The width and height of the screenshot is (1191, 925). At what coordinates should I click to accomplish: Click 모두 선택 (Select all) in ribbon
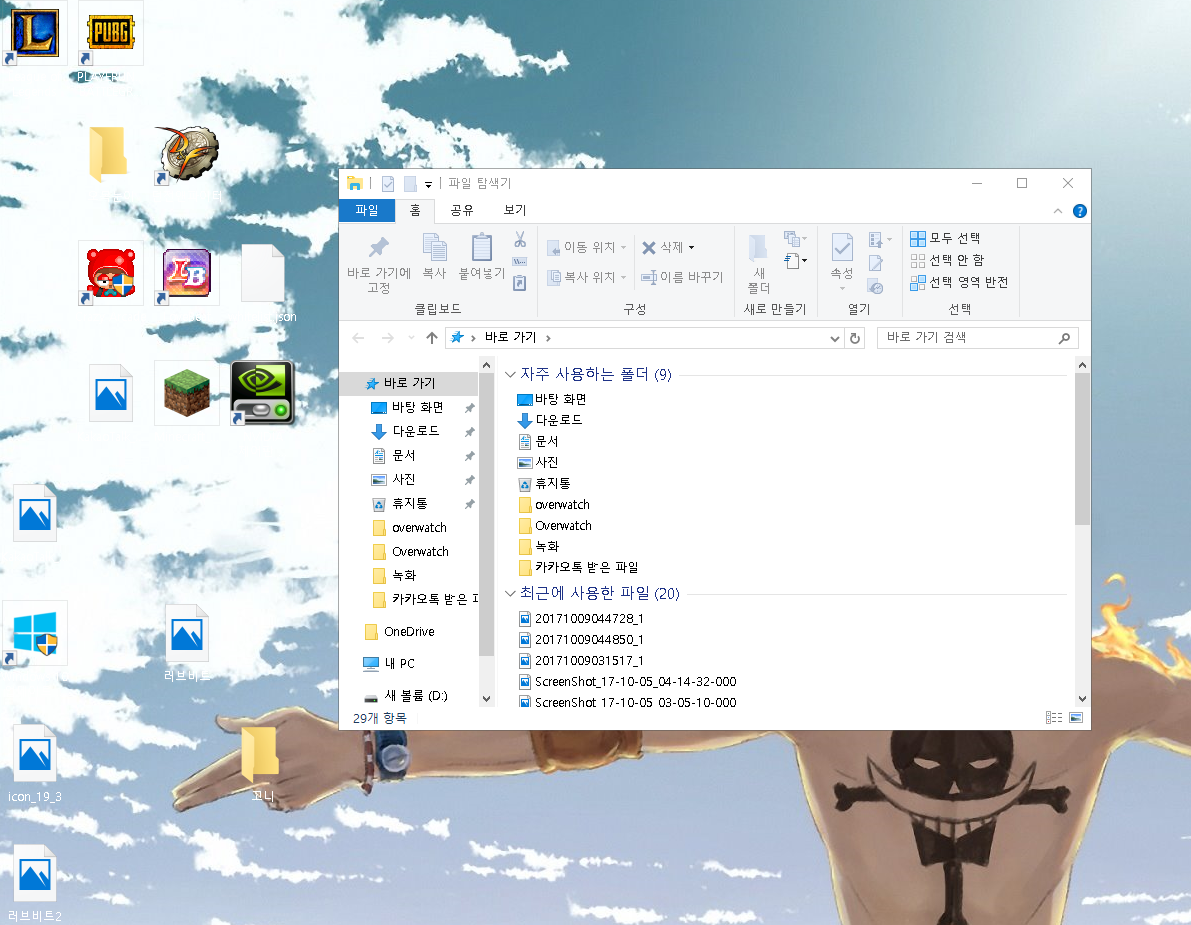tap(945, 238)
